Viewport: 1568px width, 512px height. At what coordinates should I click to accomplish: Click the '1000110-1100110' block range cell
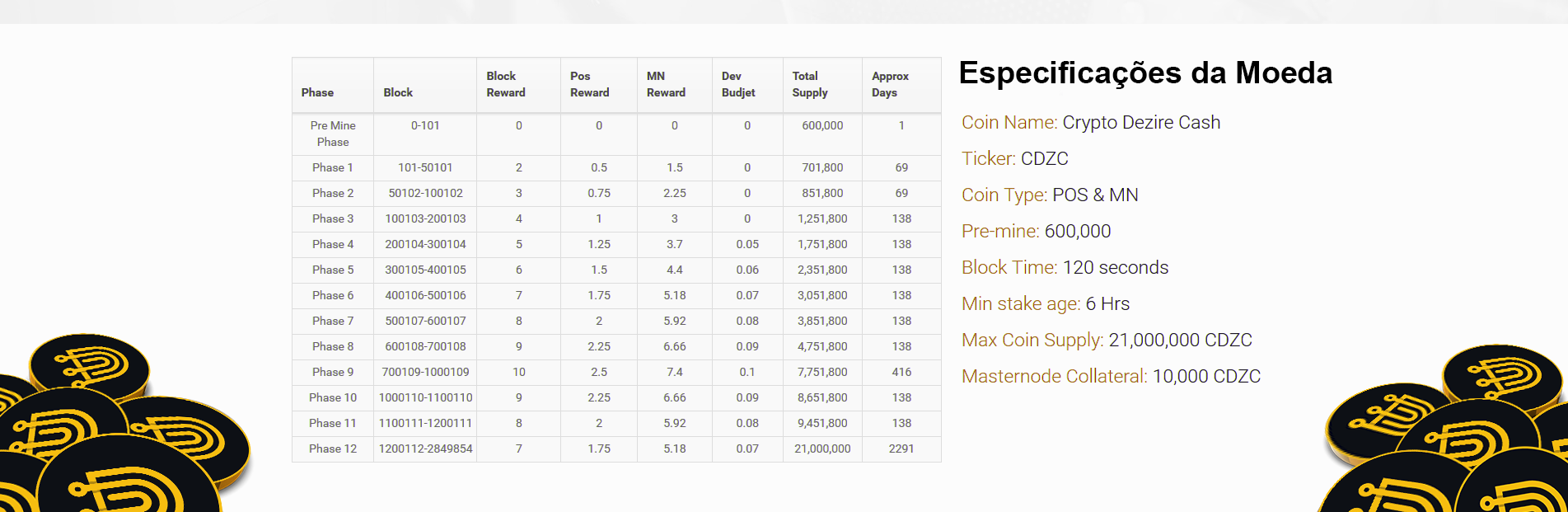pos(425,397)
